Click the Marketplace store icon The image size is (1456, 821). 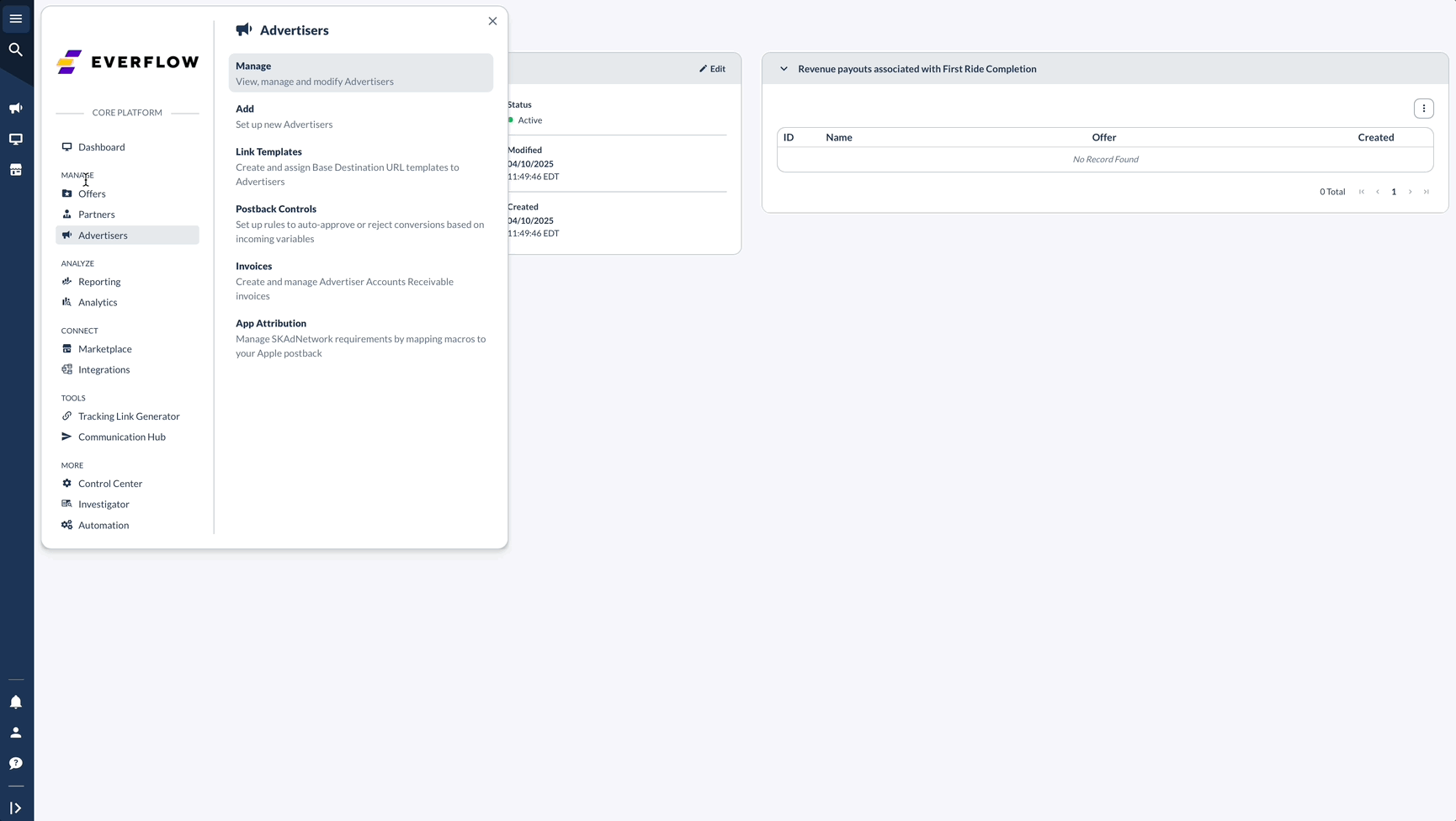[x=67, y=349]
